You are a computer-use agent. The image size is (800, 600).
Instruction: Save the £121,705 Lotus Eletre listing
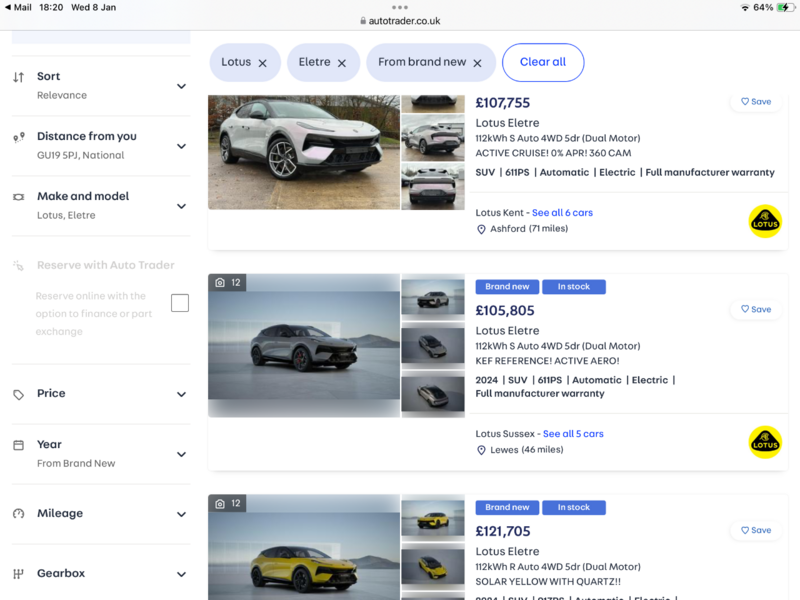(755, 531)
